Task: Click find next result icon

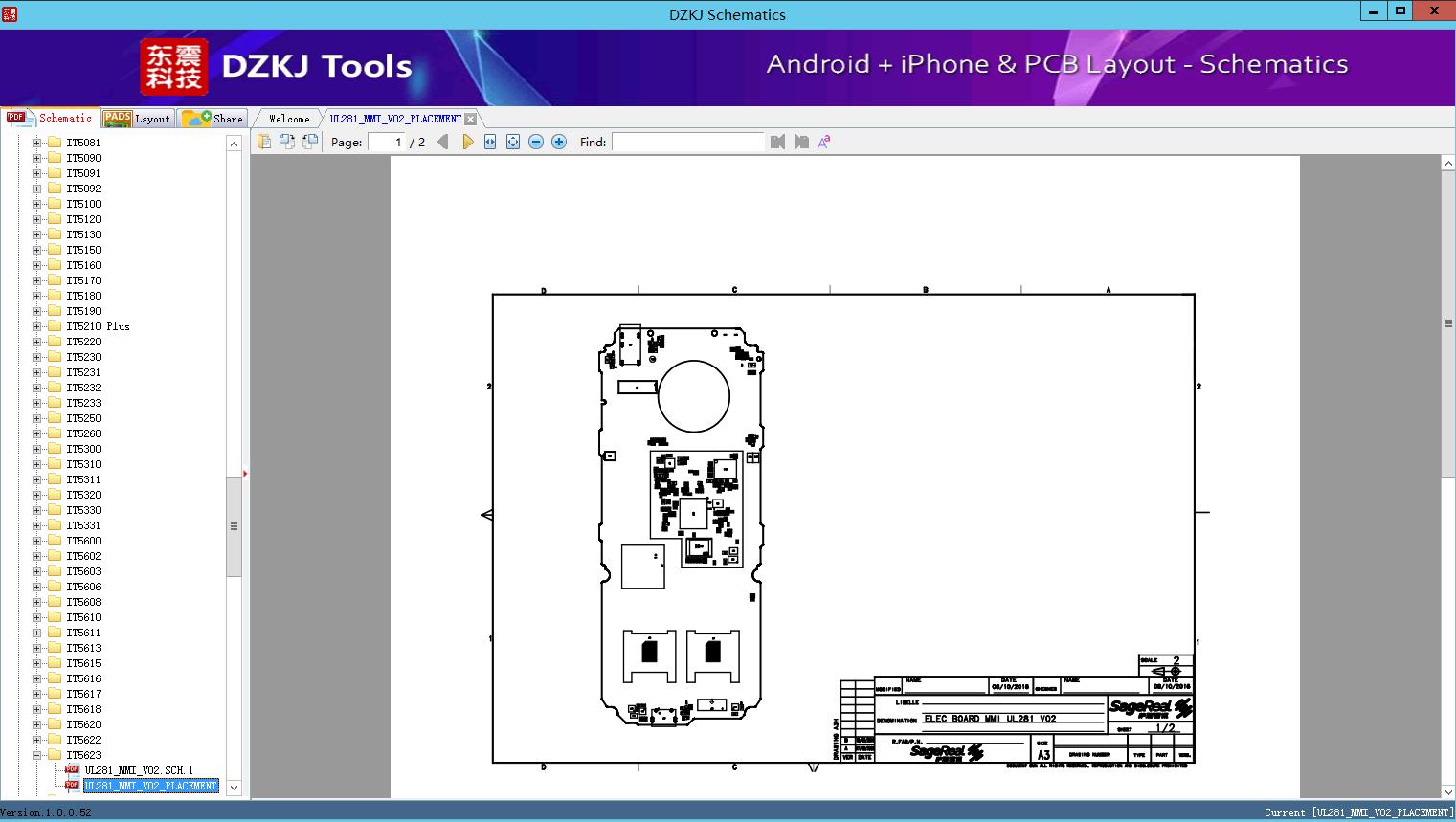Action: pos(800,142)
